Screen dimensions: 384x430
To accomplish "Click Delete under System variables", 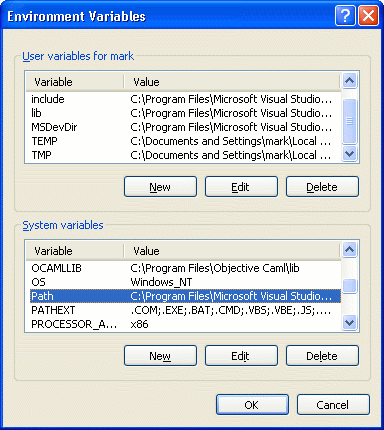I will 322,356.
